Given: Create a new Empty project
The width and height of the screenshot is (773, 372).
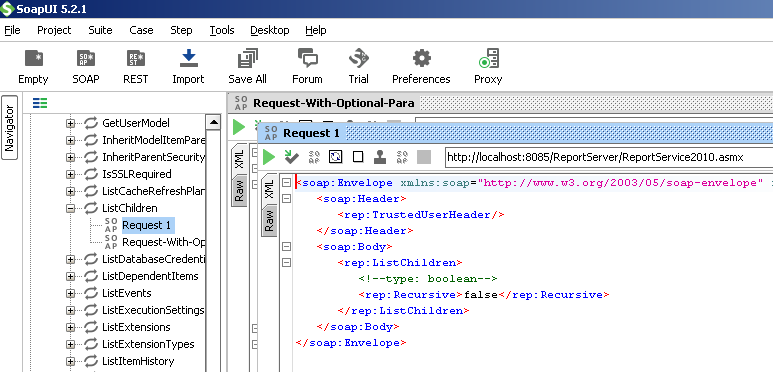Looking at the screenshot, I should pos(33,67).
